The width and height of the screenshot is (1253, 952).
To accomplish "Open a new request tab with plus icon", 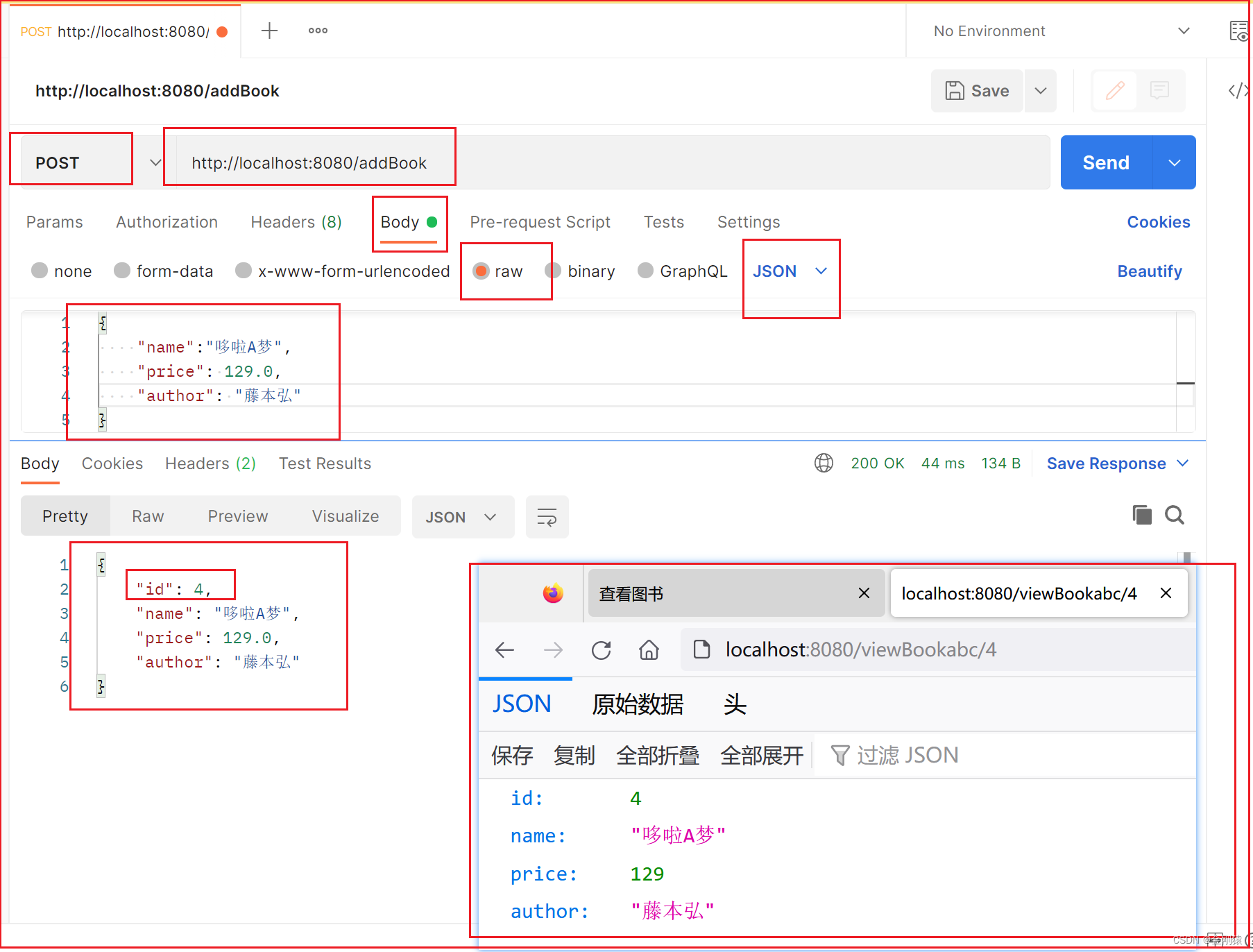I will click(269, 31).
